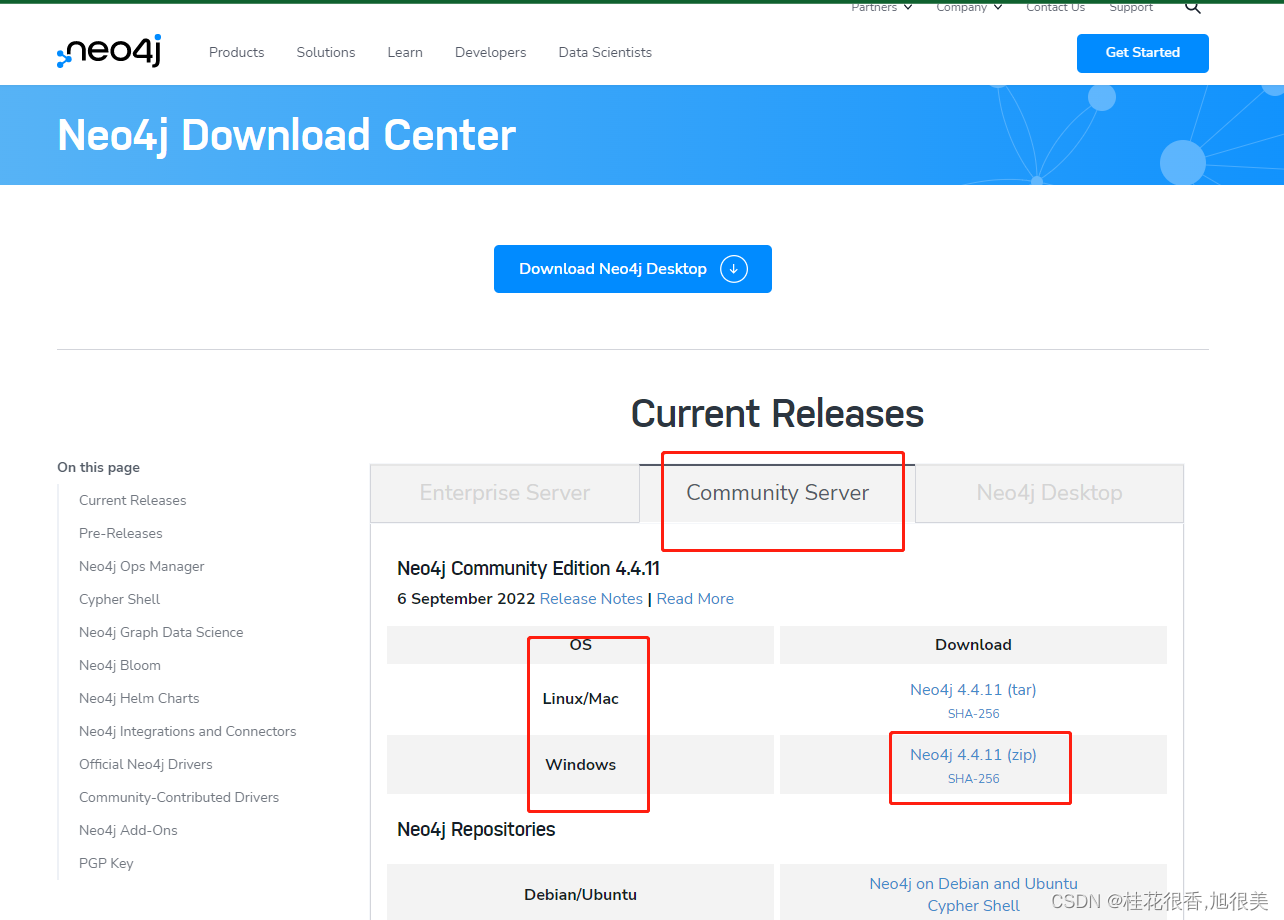Screen dimensions: 1284x920
Task: Click the Get Started button
Action: click(1142, 53)
